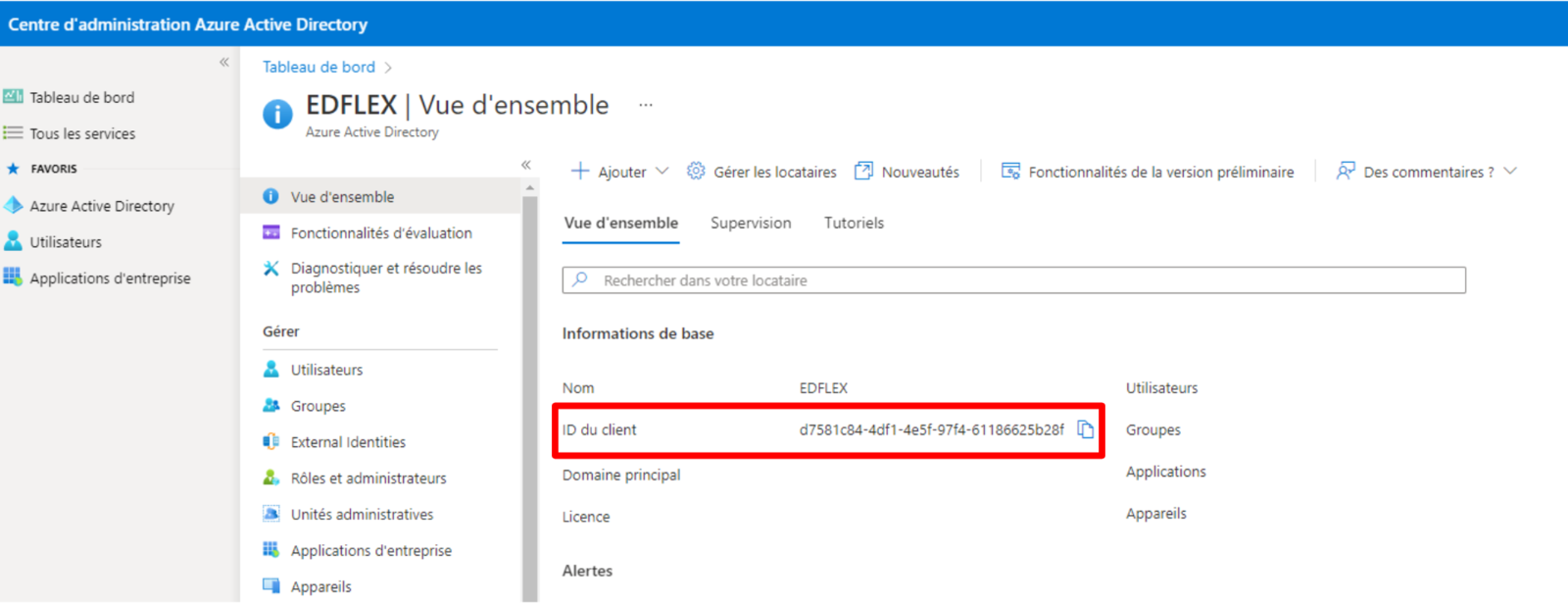Screen dimensions: 1568x604
Task: Click the Des commentaires feedback person icon
Action: pyautogui.click(x=1346, y=171)
